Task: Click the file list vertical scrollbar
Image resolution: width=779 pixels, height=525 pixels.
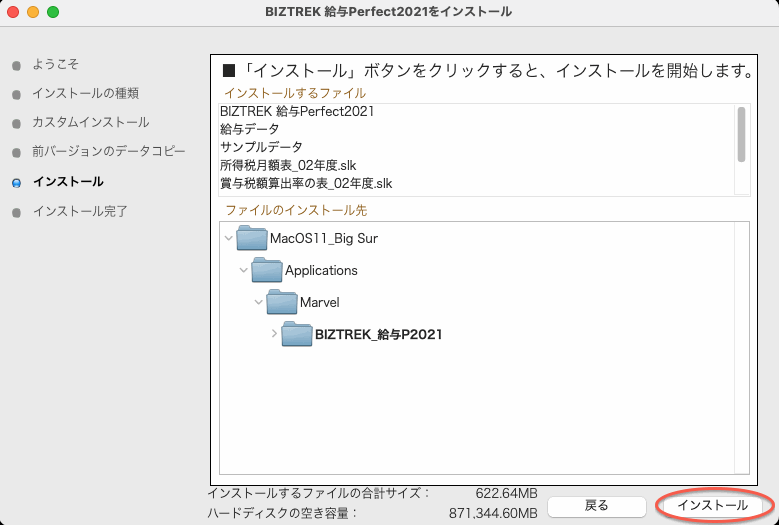Action: coord(741,135)
